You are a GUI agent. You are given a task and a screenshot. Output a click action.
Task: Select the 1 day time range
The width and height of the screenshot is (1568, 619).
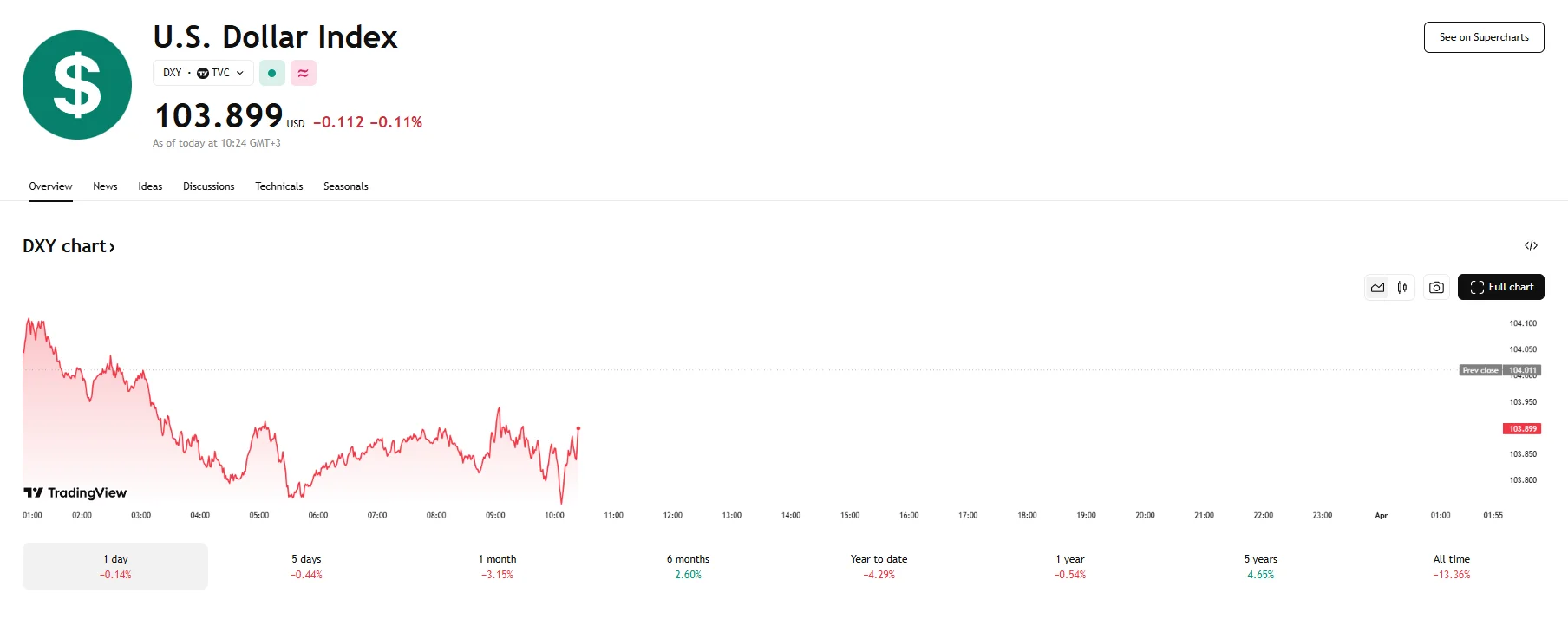115,566
